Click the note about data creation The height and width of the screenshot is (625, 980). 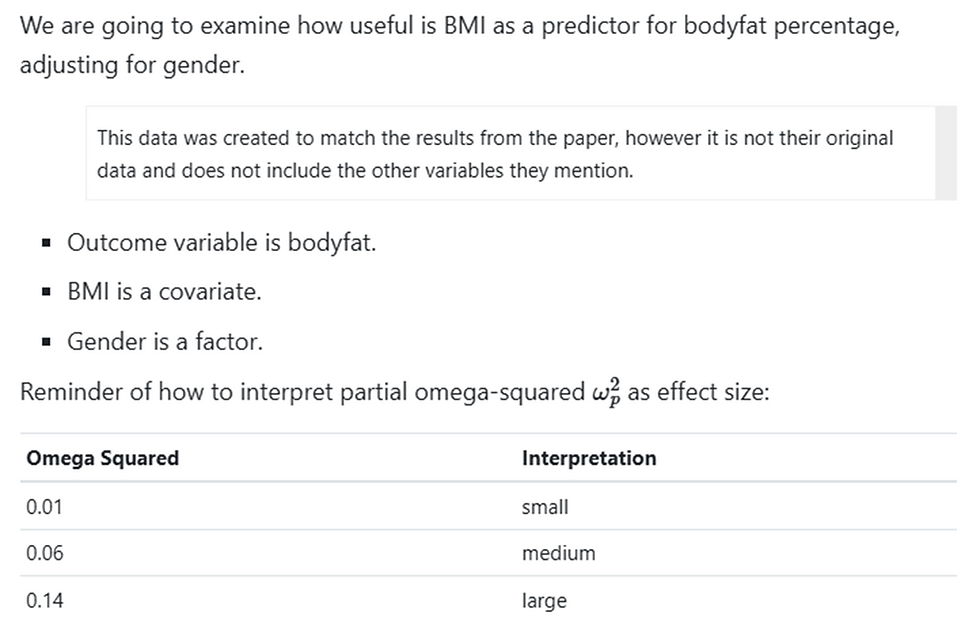tap(495, 154)
